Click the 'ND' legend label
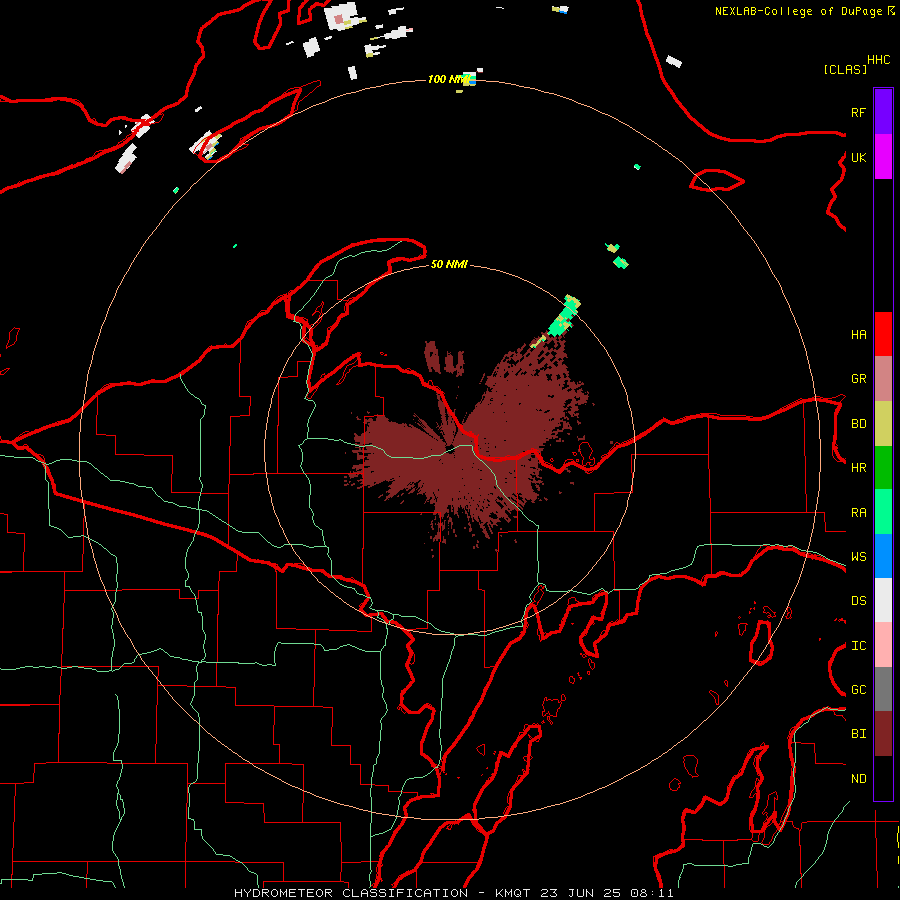Viewport: 900px width, 900px height. click(x=859, y=779)
